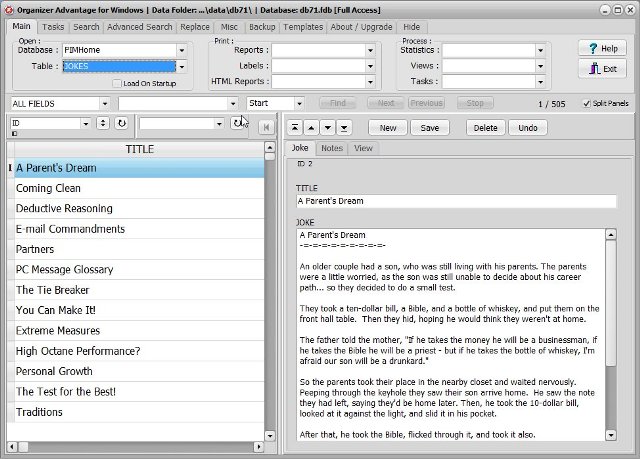640x459 pixels.
Task: Expand the Labels dropdown
Action: point(370,66)
